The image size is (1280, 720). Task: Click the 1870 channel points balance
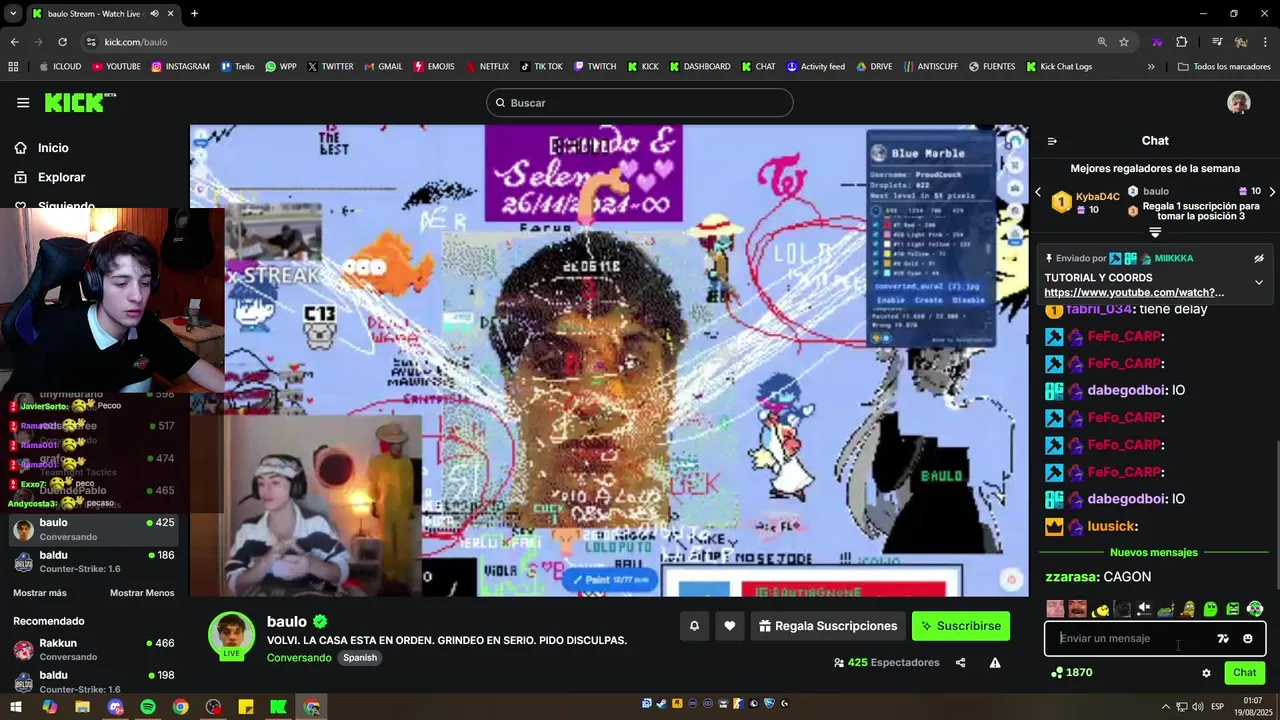point(1071,673)
